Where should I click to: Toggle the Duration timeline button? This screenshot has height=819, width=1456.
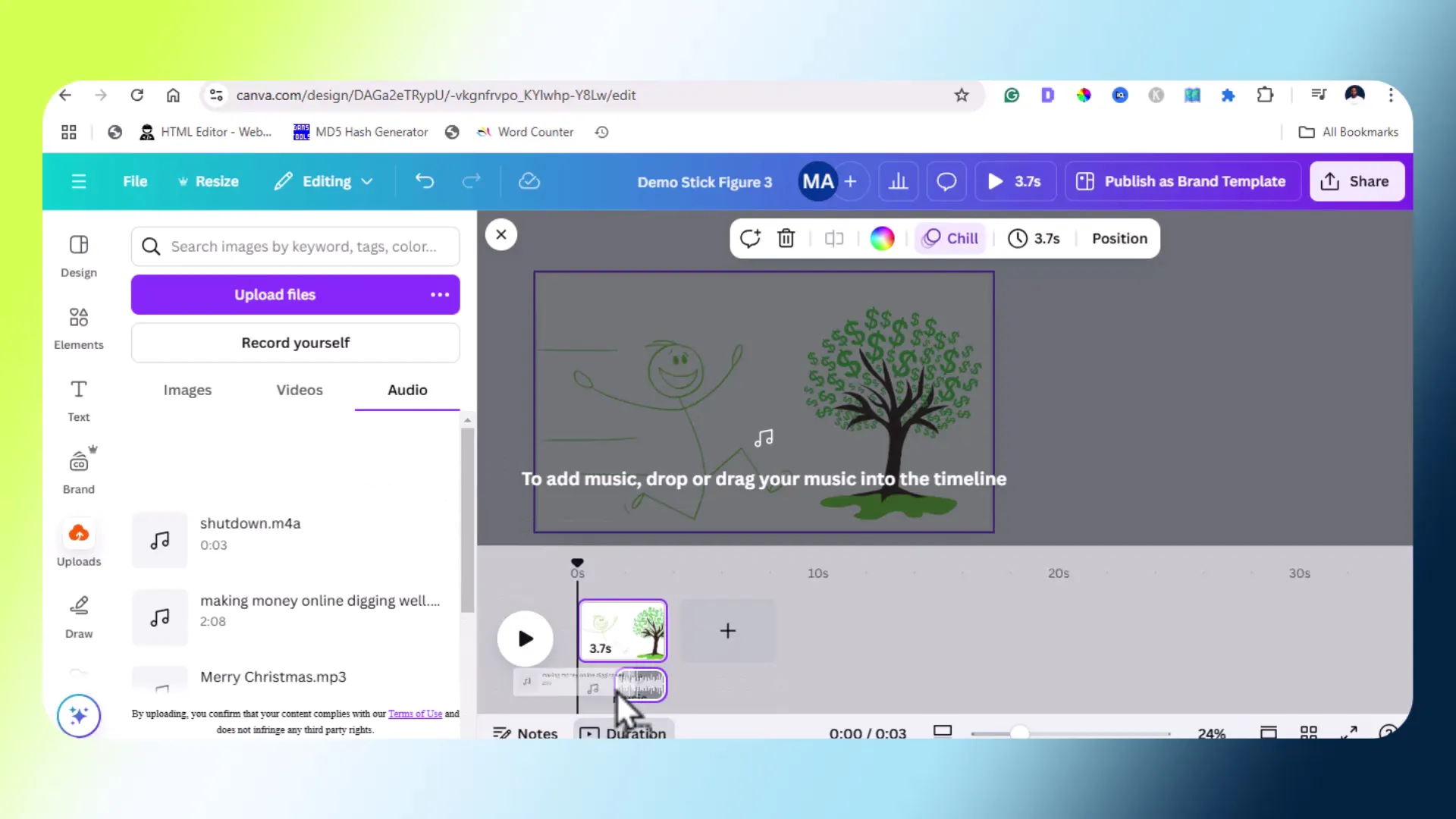pos(623,731)
